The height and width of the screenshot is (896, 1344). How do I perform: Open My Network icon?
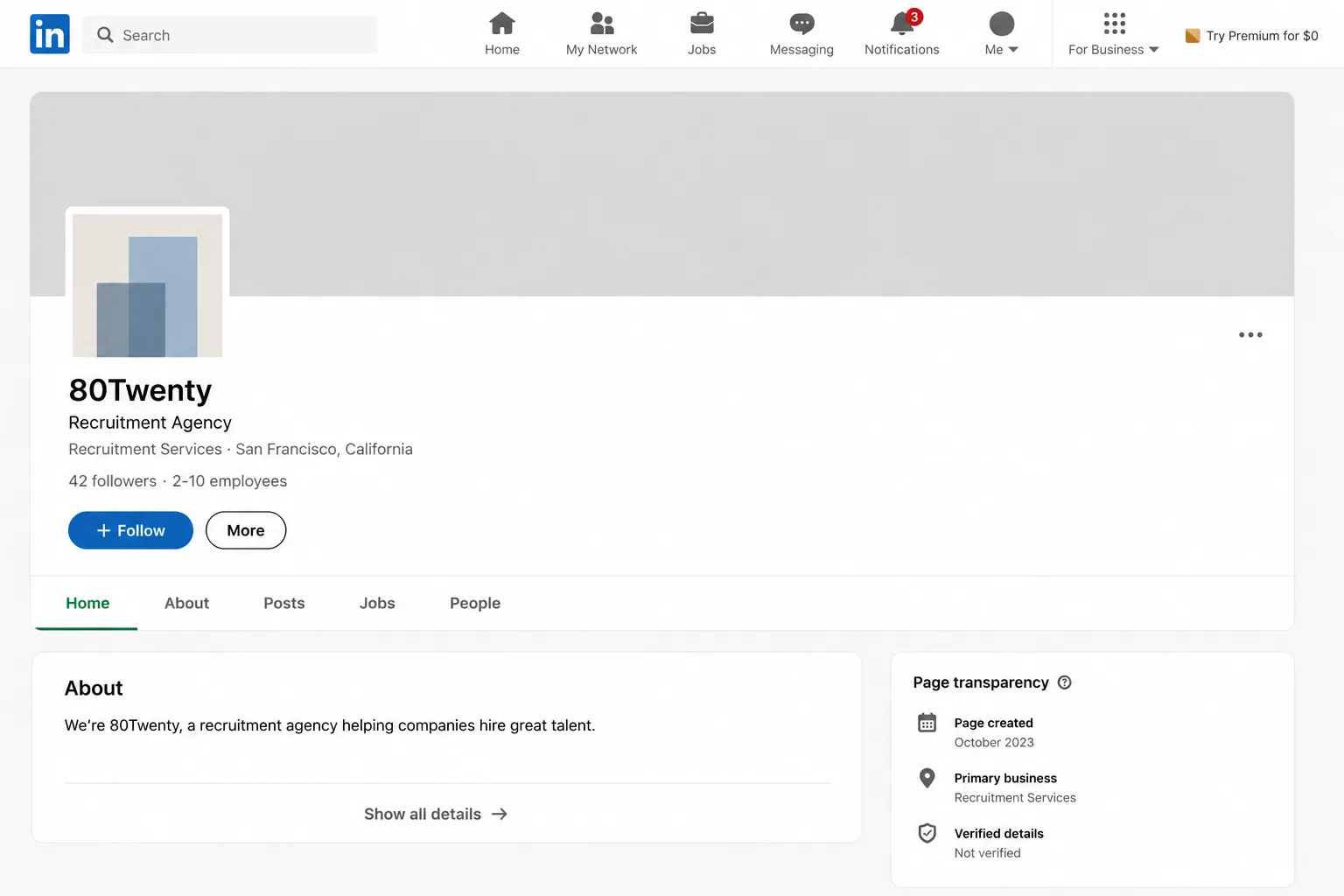tap(602, 24)
